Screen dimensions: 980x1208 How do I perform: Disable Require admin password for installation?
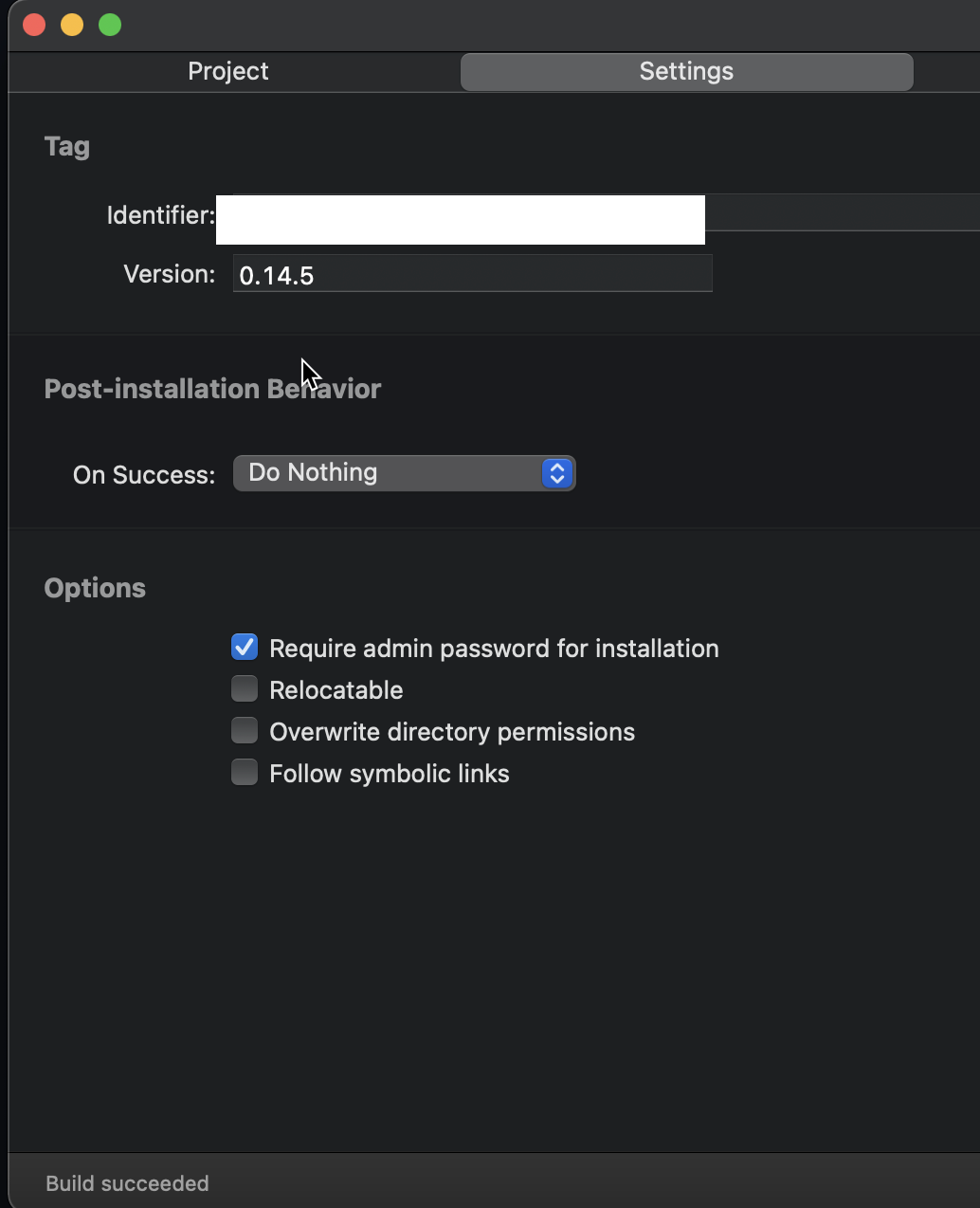coord(245,647)
